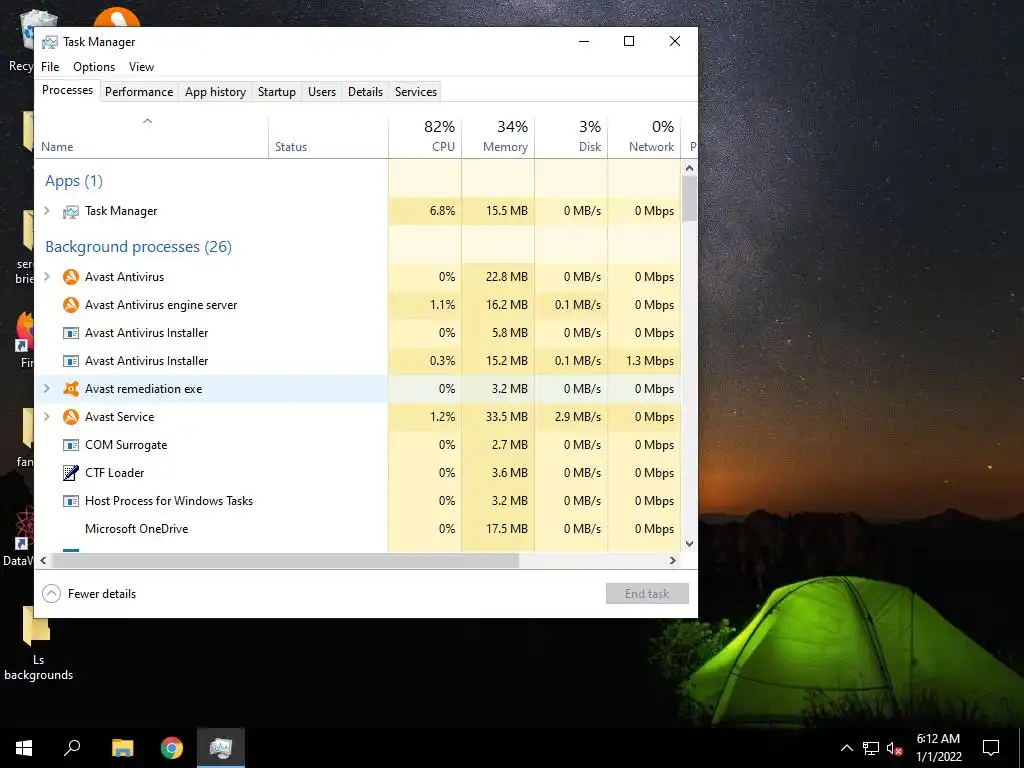Sort processes by CPU column
The image size is (1024, 768).
pos(425,137)
